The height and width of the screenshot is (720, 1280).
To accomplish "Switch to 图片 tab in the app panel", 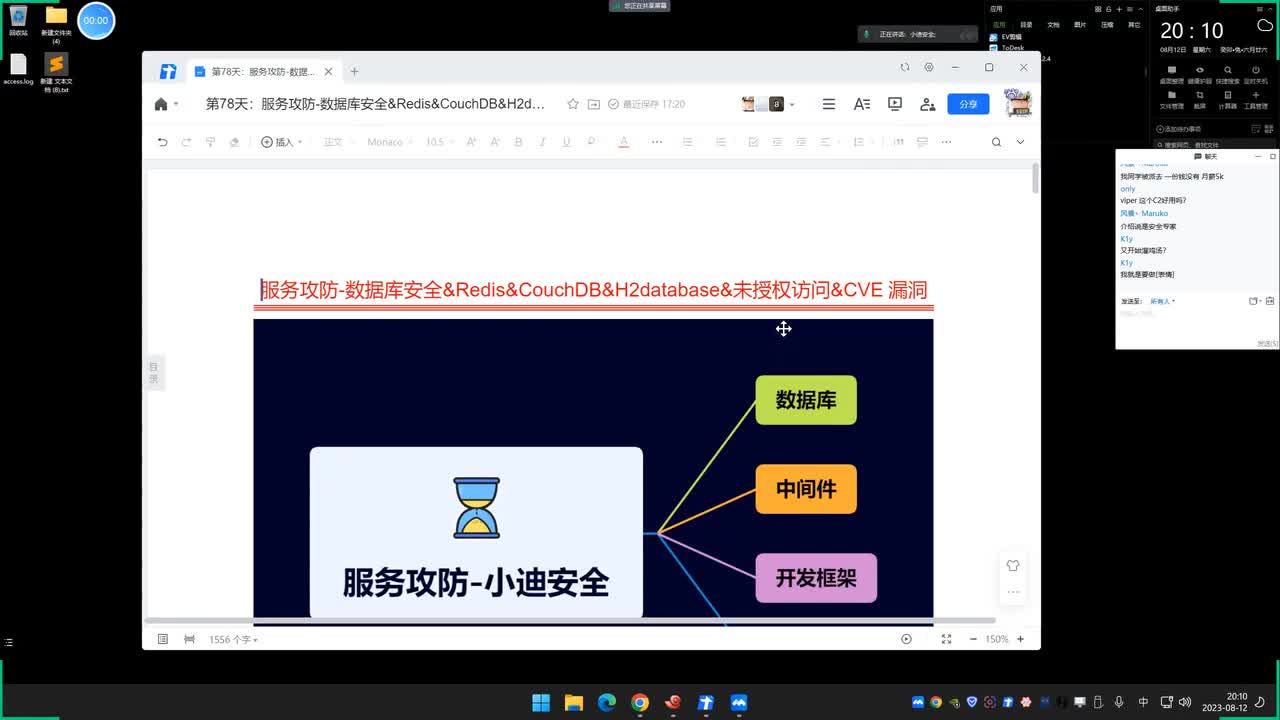I will [1080, 24].
